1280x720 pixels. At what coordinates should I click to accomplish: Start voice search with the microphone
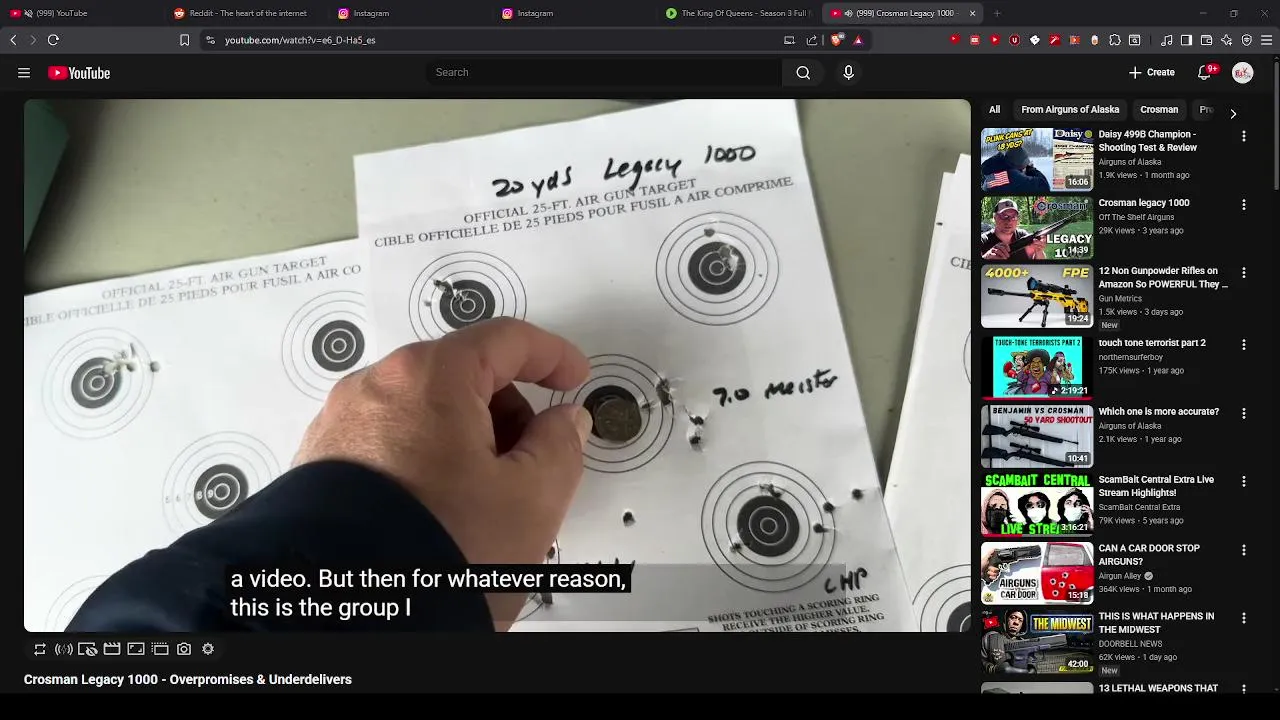pos(848,72)
